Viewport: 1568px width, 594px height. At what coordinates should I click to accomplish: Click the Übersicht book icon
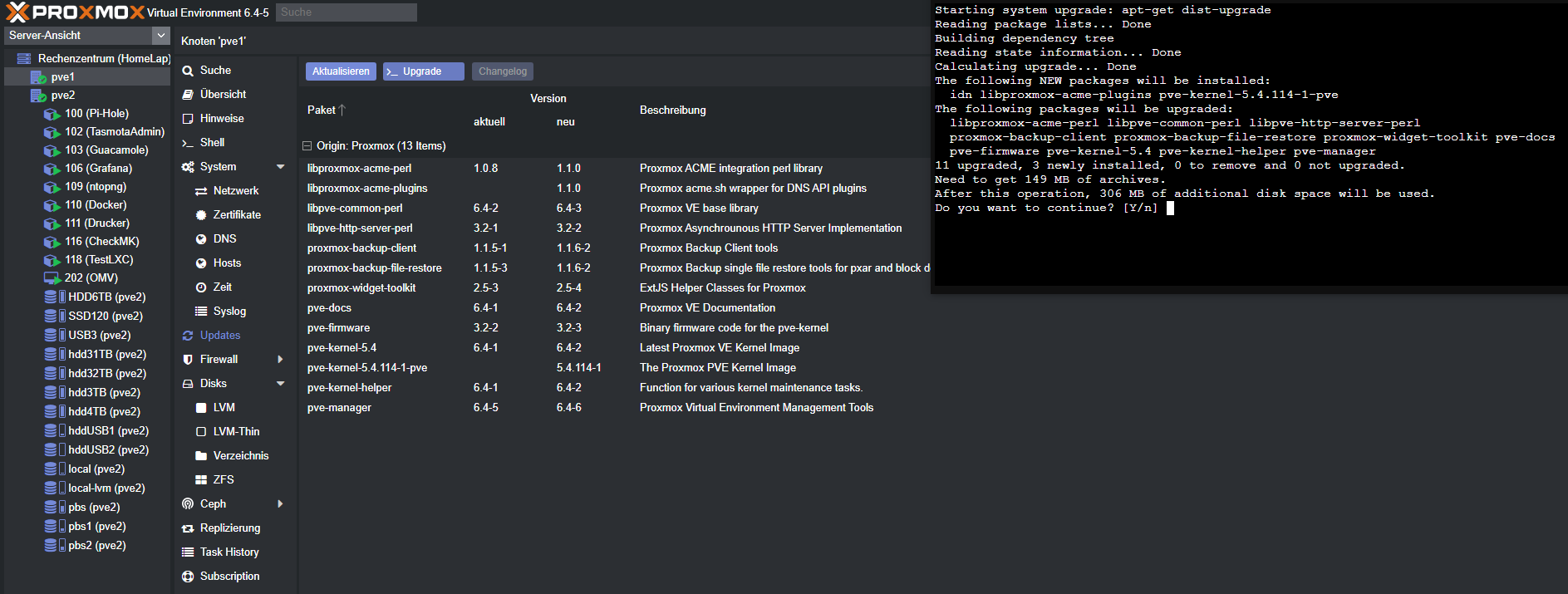coord(188,95)
